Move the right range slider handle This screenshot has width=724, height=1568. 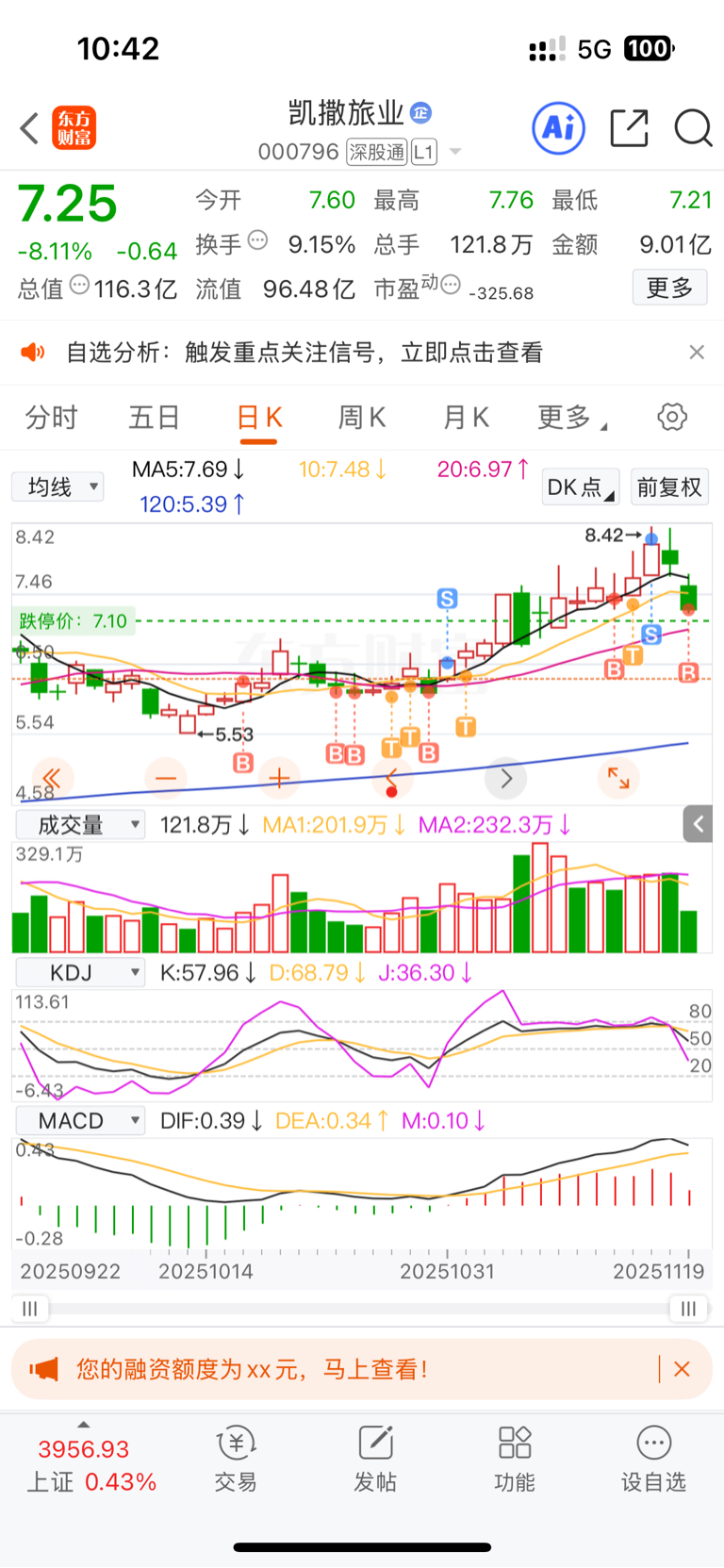coord(688,1309)
